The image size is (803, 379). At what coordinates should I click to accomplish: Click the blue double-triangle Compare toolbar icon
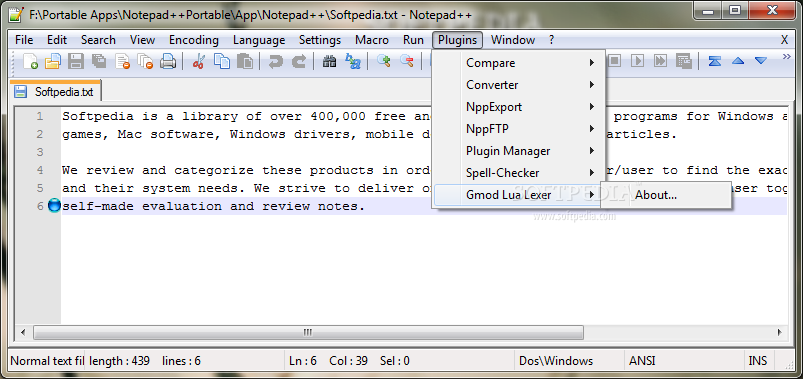point(714,61)
